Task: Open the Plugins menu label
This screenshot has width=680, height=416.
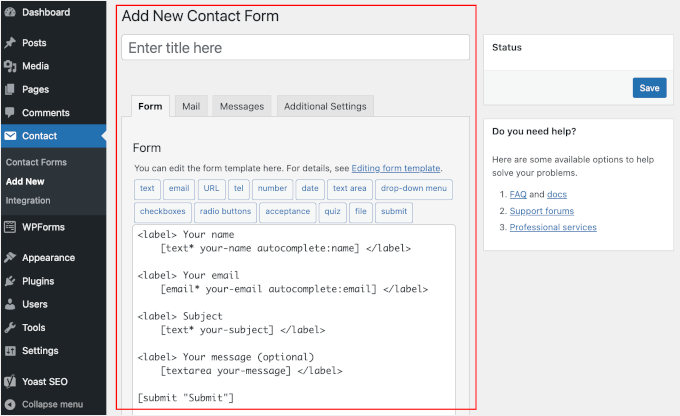Action: 38,281
